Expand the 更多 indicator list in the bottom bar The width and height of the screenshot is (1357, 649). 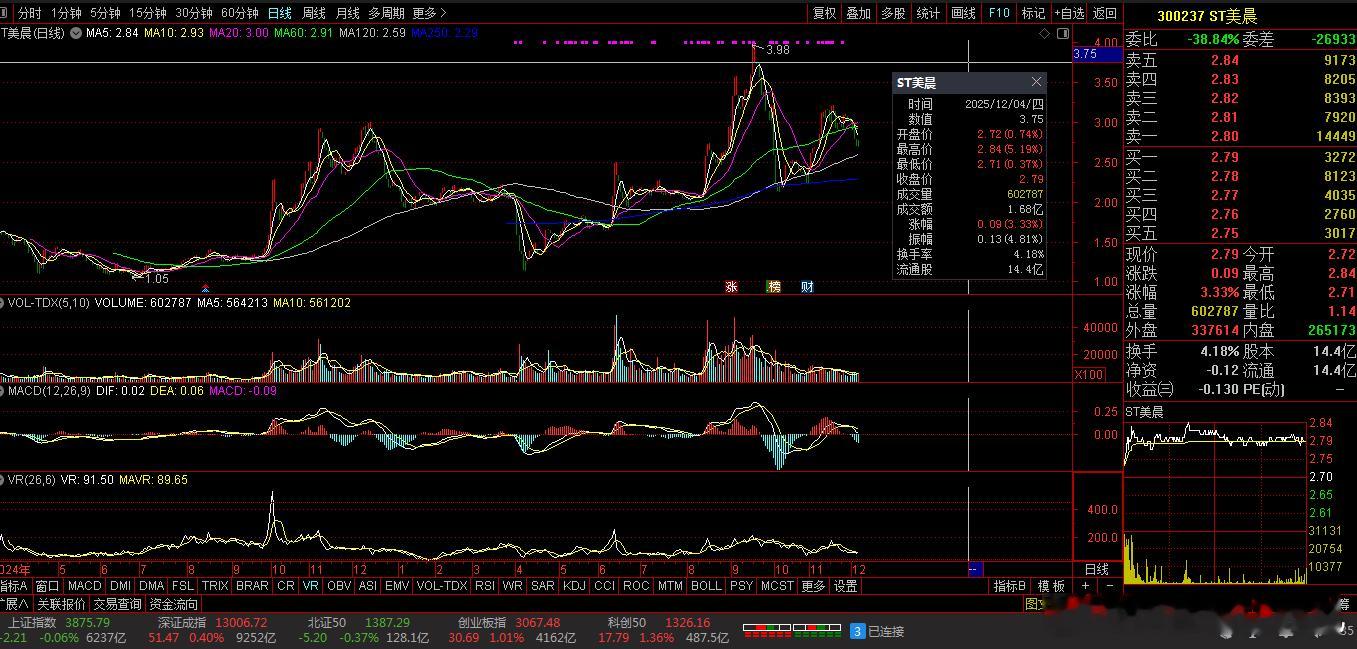814,586
